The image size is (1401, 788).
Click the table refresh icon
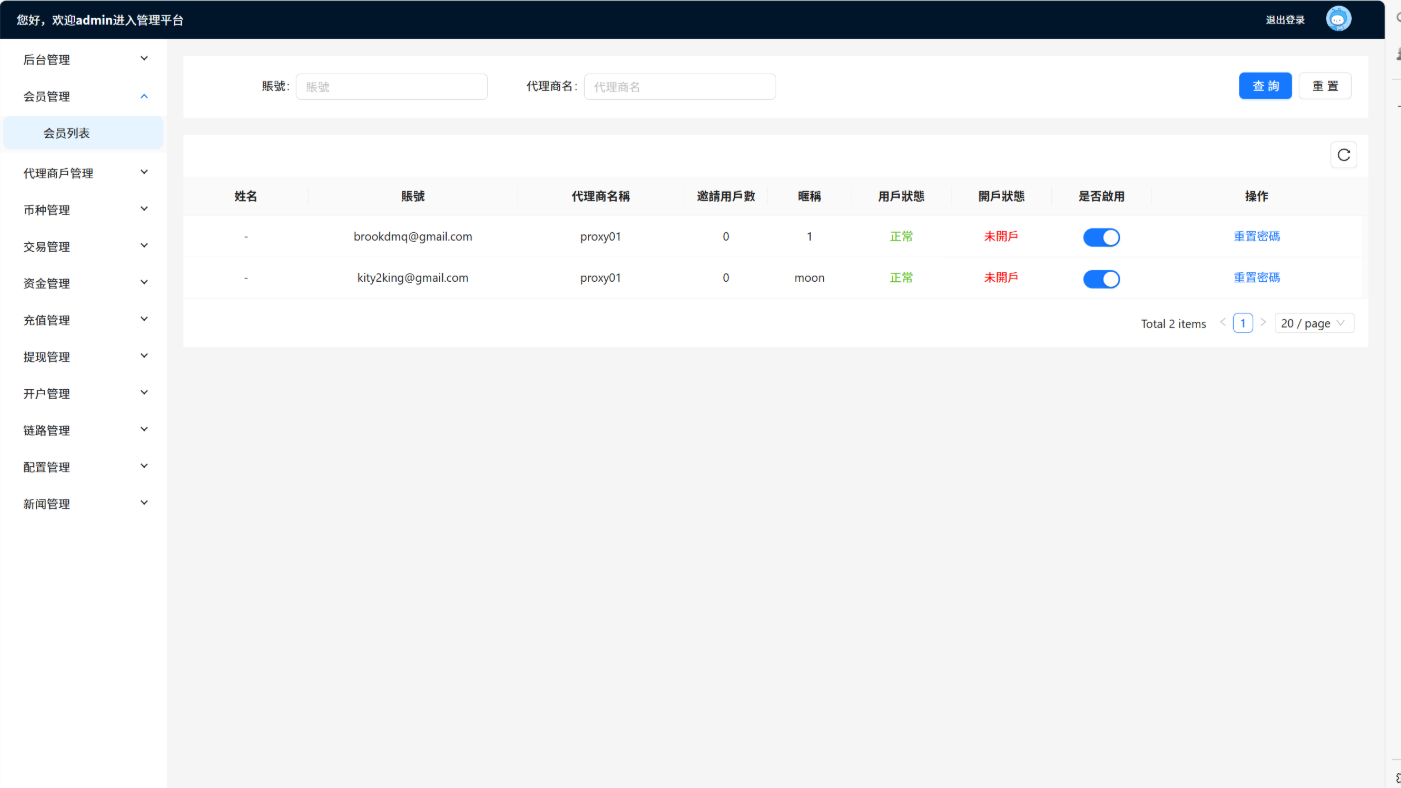1343,155
